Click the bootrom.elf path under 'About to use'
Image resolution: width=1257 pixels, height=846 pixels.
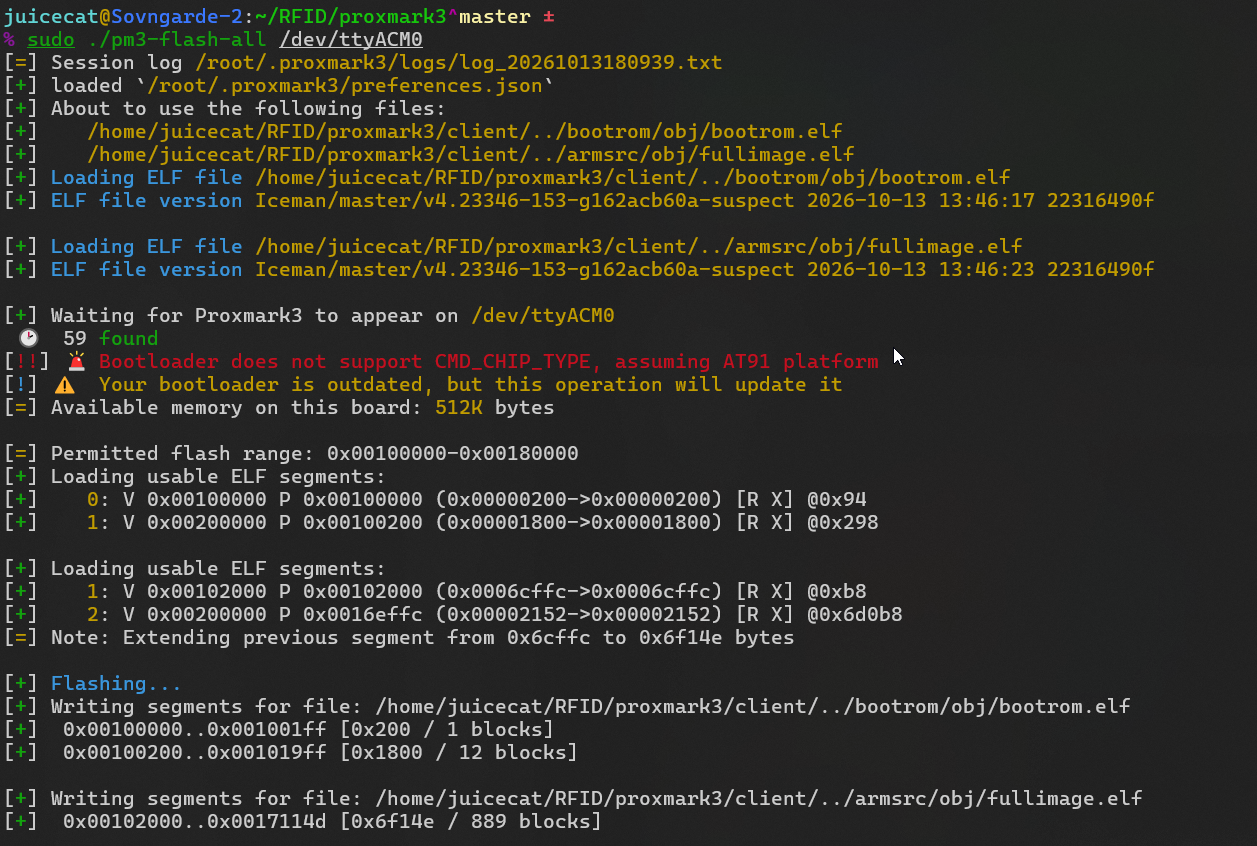point(464,131)
